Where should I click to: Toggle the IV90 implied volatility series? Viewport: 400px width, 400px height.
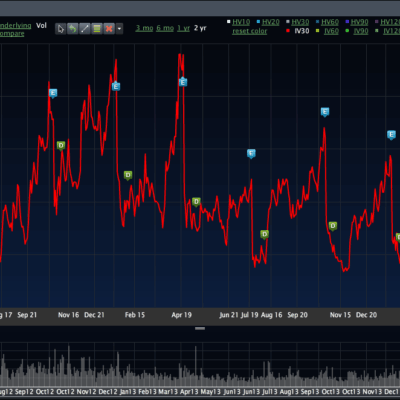361,31
